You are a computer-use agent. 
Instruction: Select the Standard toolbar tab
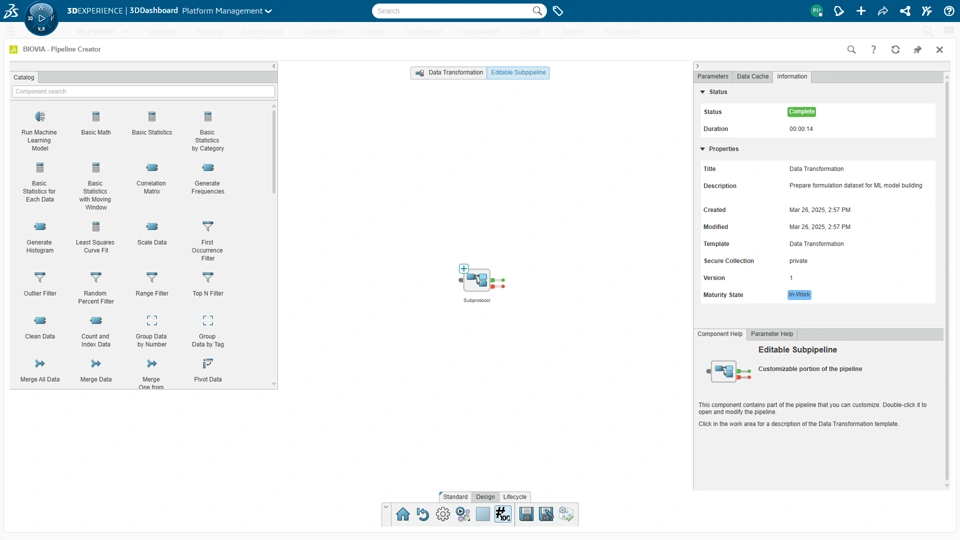(x=455, y=497)
